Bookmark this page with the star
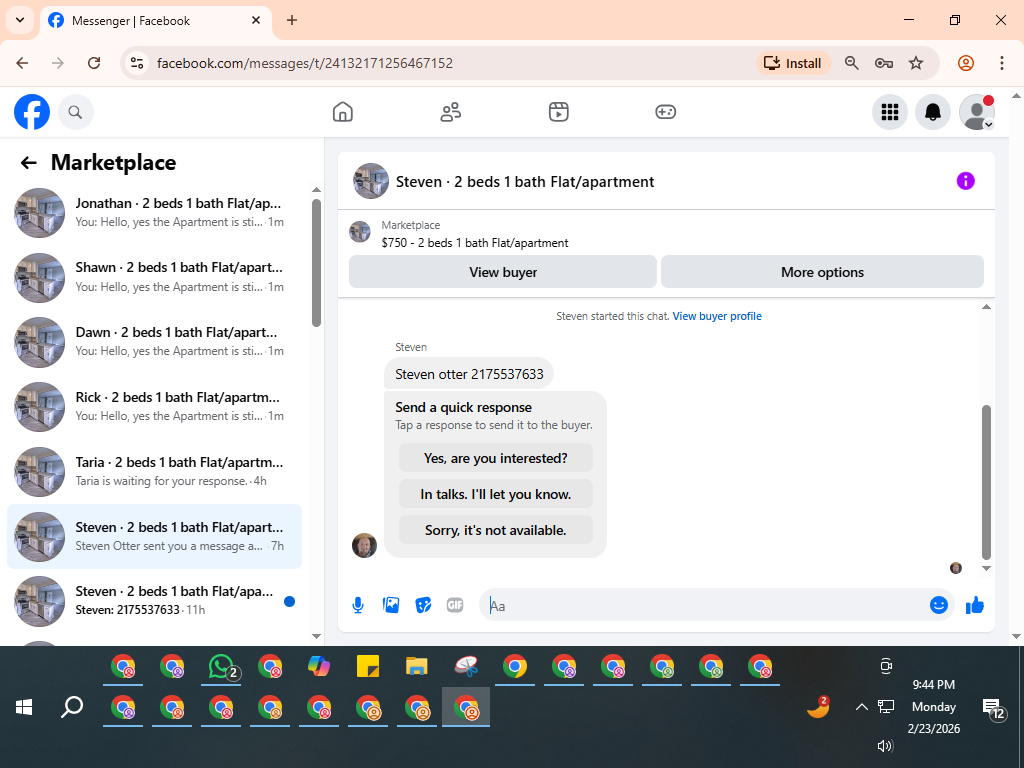 coord(916,63)
